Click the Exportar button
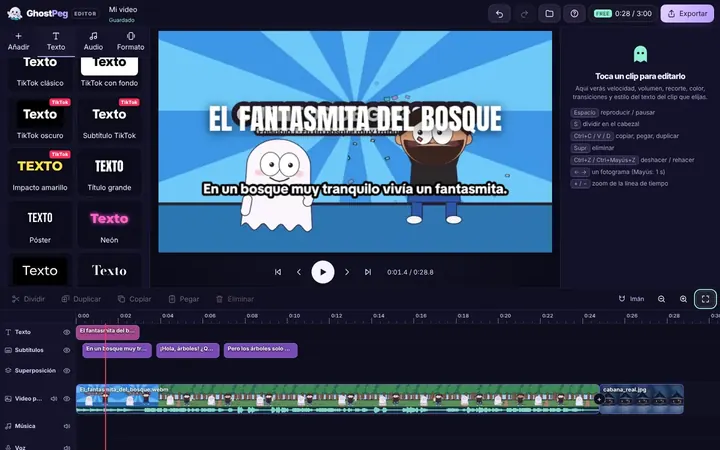720x450 pixels. tap(687, 14)
